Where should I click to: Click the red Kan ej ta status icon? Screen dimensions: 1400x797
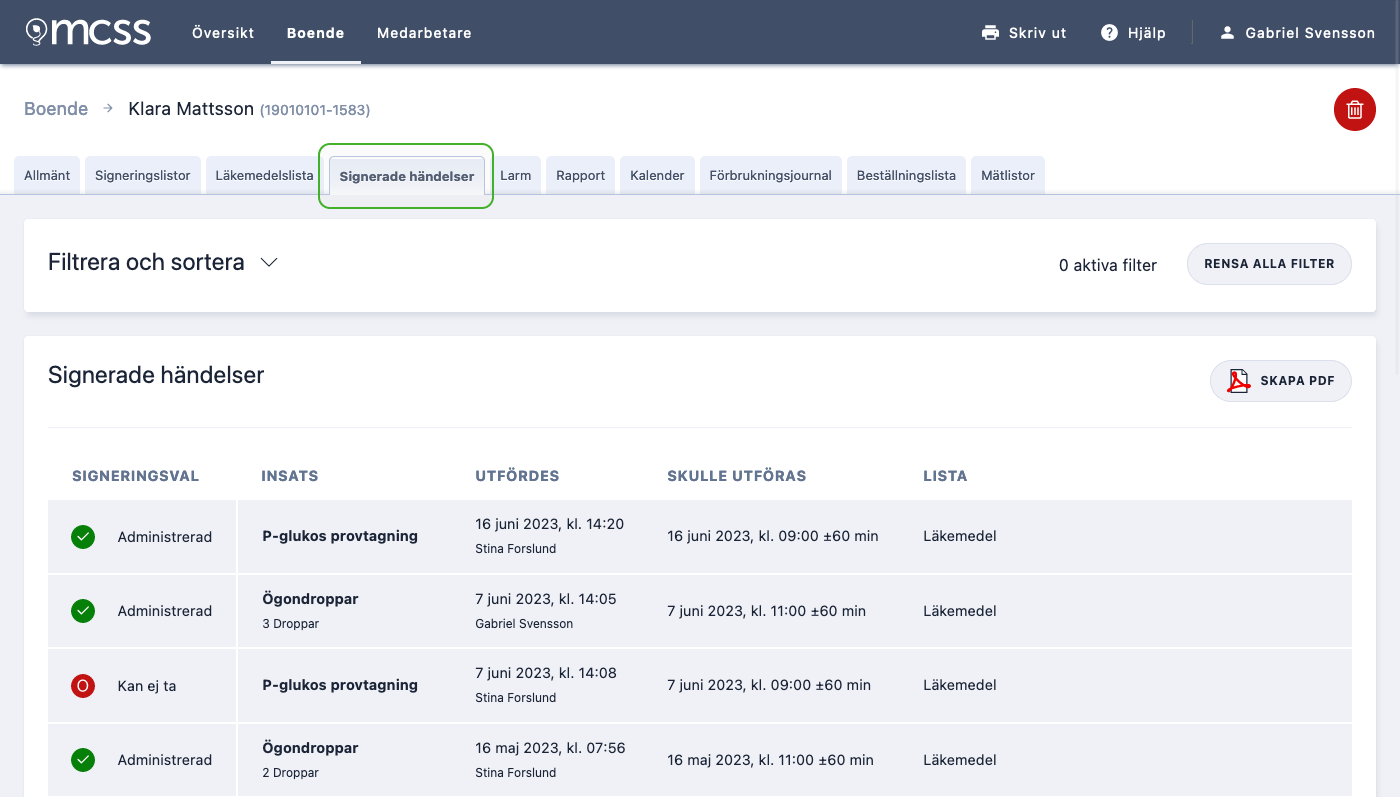click(83, 686)
